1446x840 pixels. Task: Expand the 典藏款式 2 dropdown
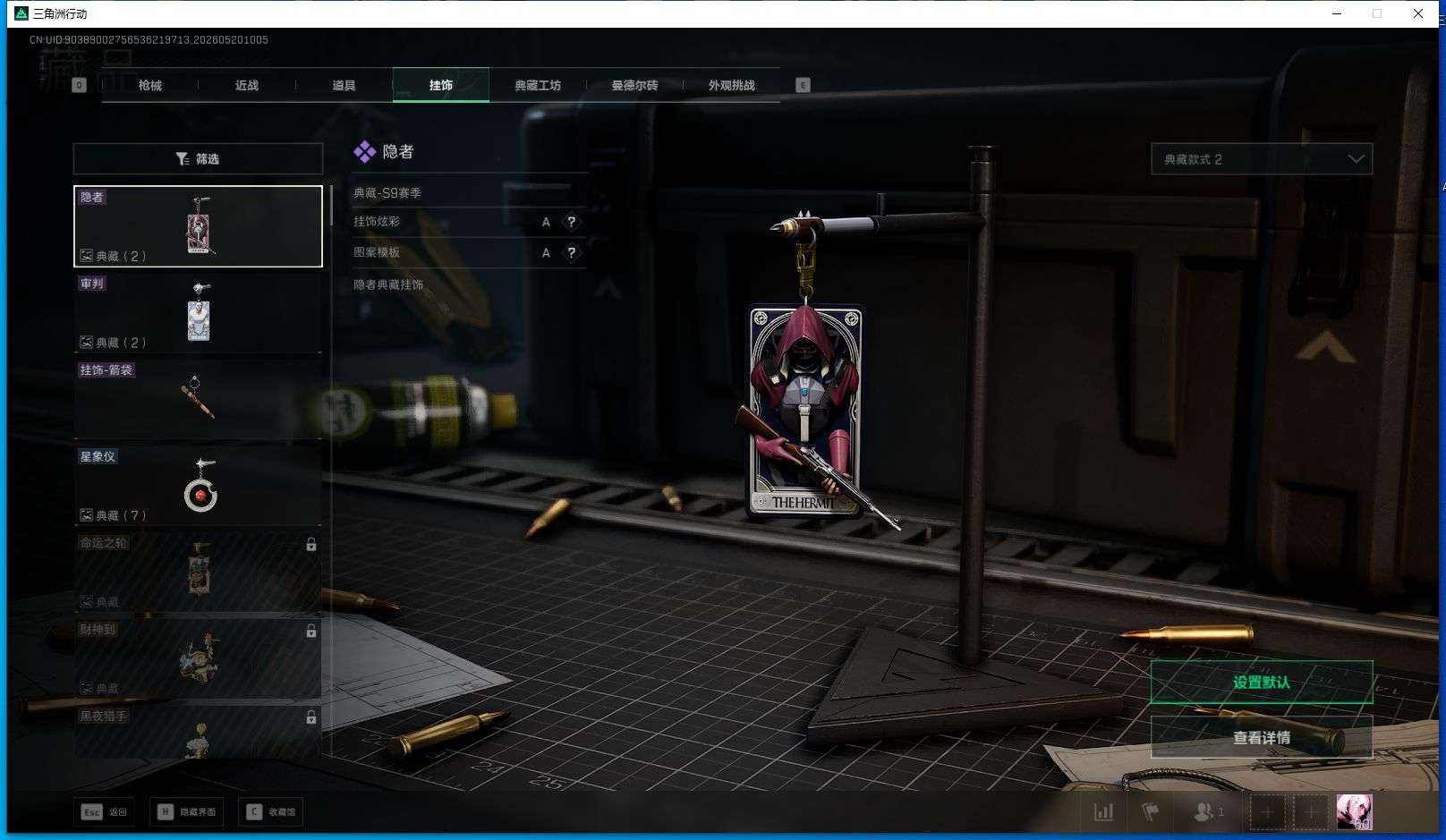point(1262,159)
